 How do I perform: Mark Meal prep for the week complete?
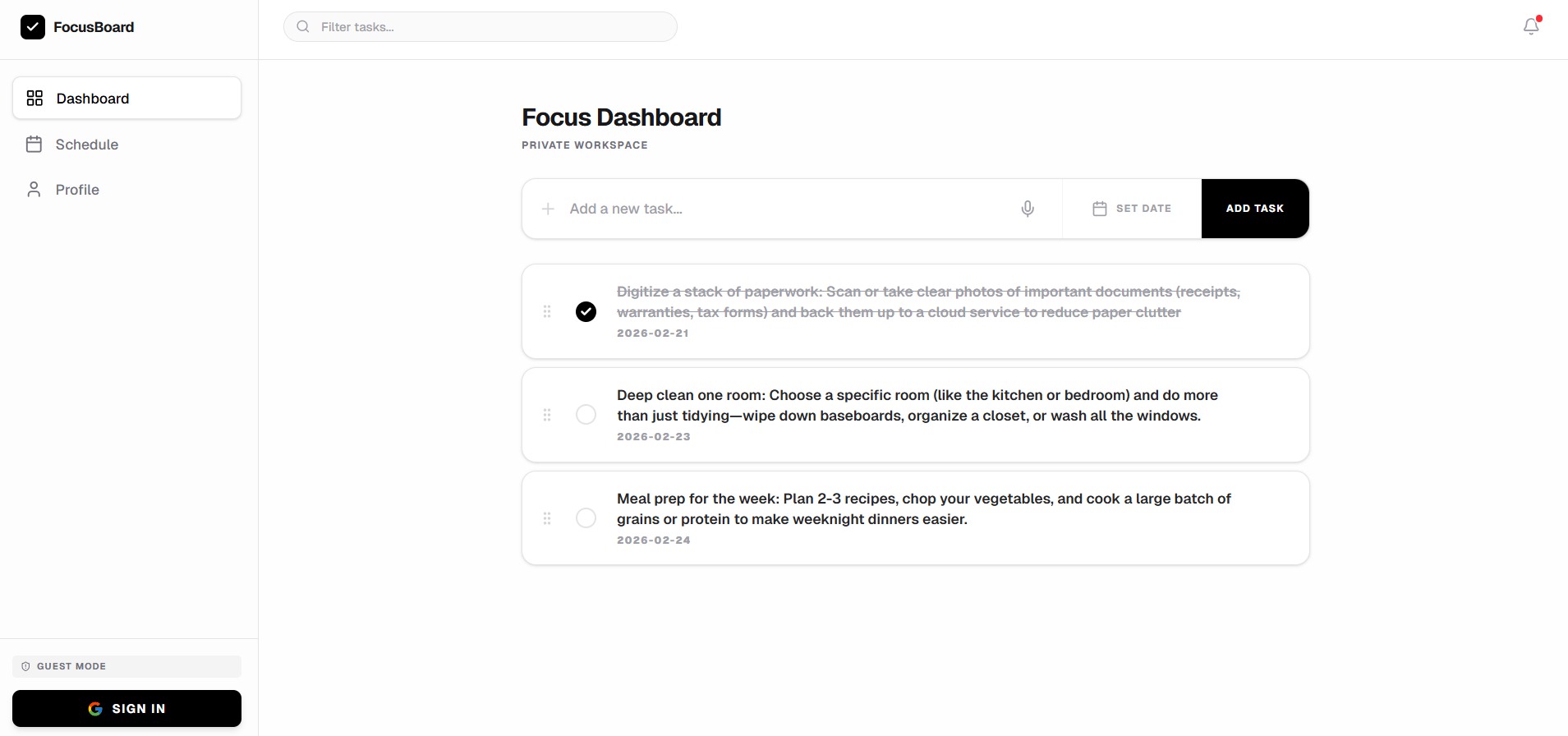click(586, 518)
